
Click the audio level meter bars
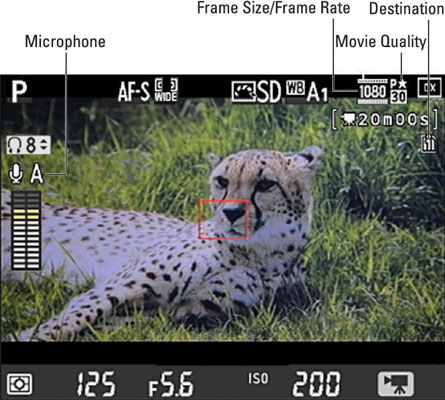[26, 230]
